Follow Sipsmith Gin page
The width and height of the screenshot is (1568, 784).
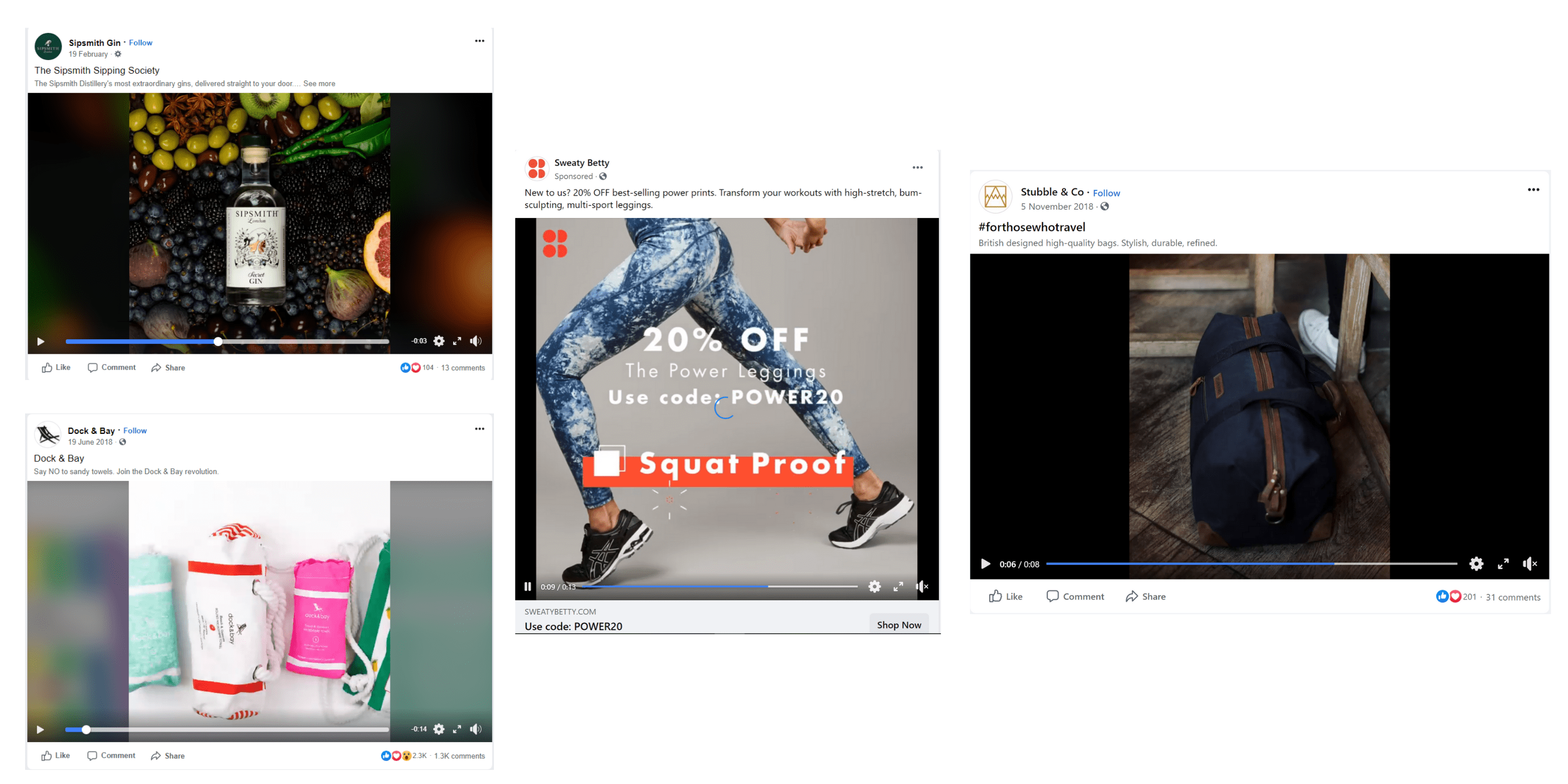pos(141,43)
